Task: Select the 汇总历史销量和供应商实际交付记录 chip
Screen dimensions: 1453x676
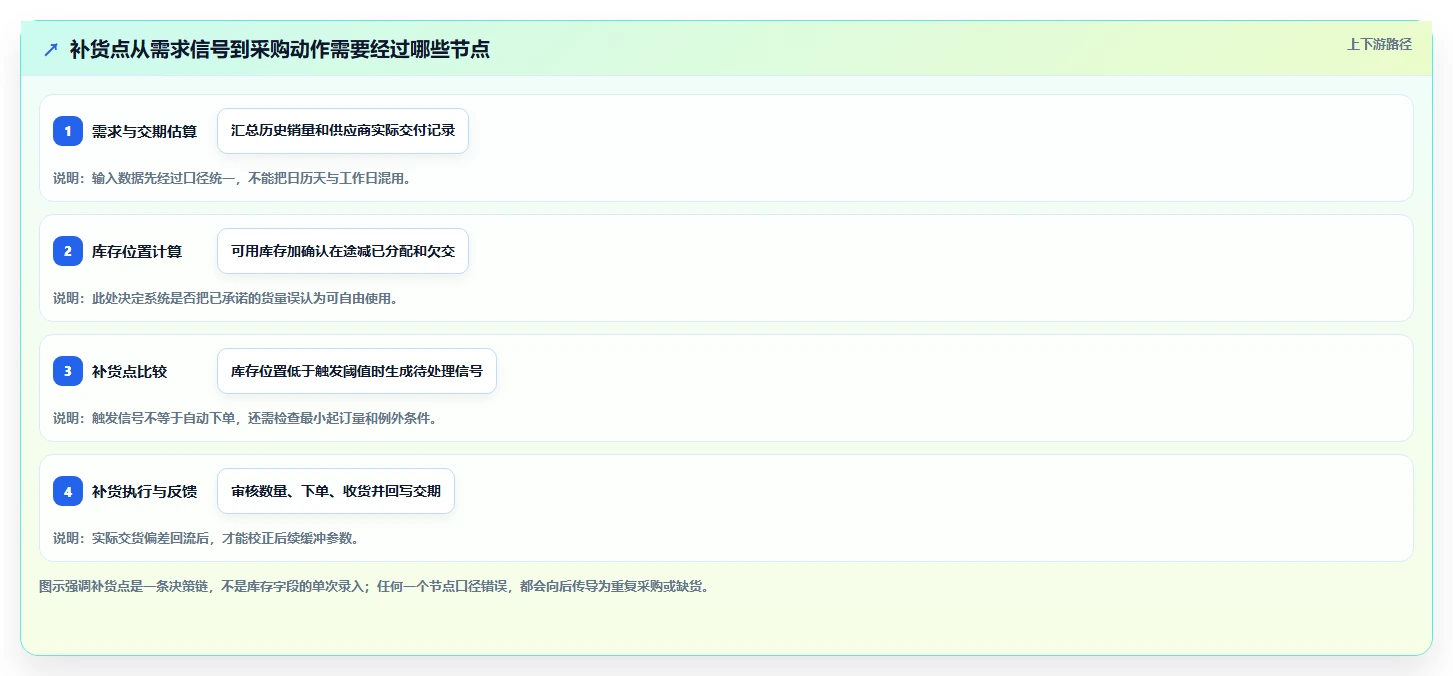Action: click(x=343, y=131)
